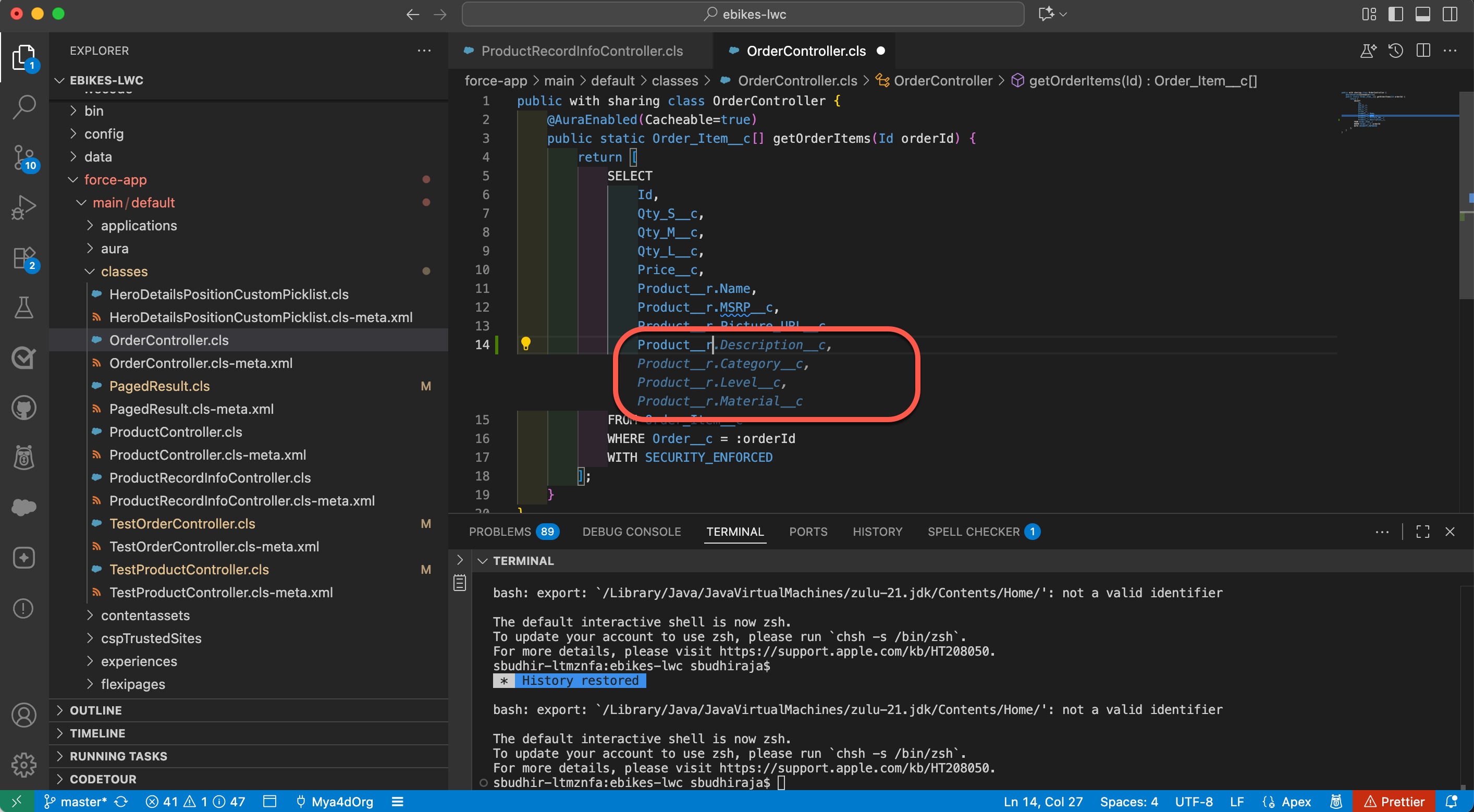Click the lightbulb code action icon
This screenshot has width=1474, height=812.
(525, 344)
